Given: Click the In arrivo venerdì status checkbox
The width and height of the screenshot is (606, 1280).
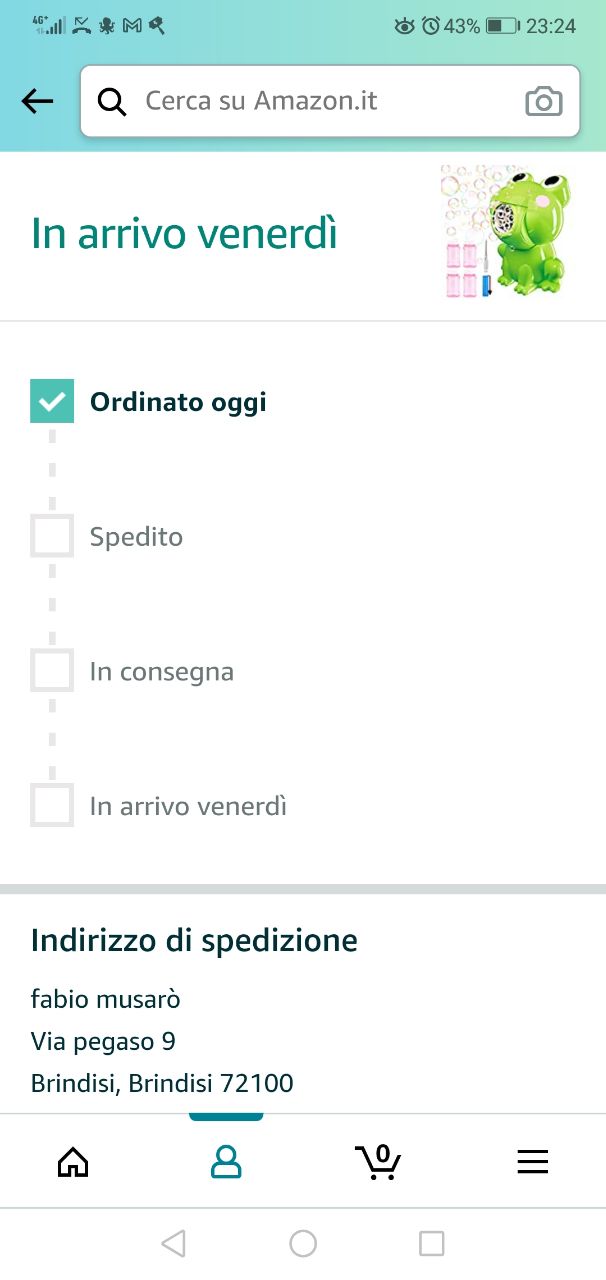Looking at the screenshot, I should coord(52,805).
